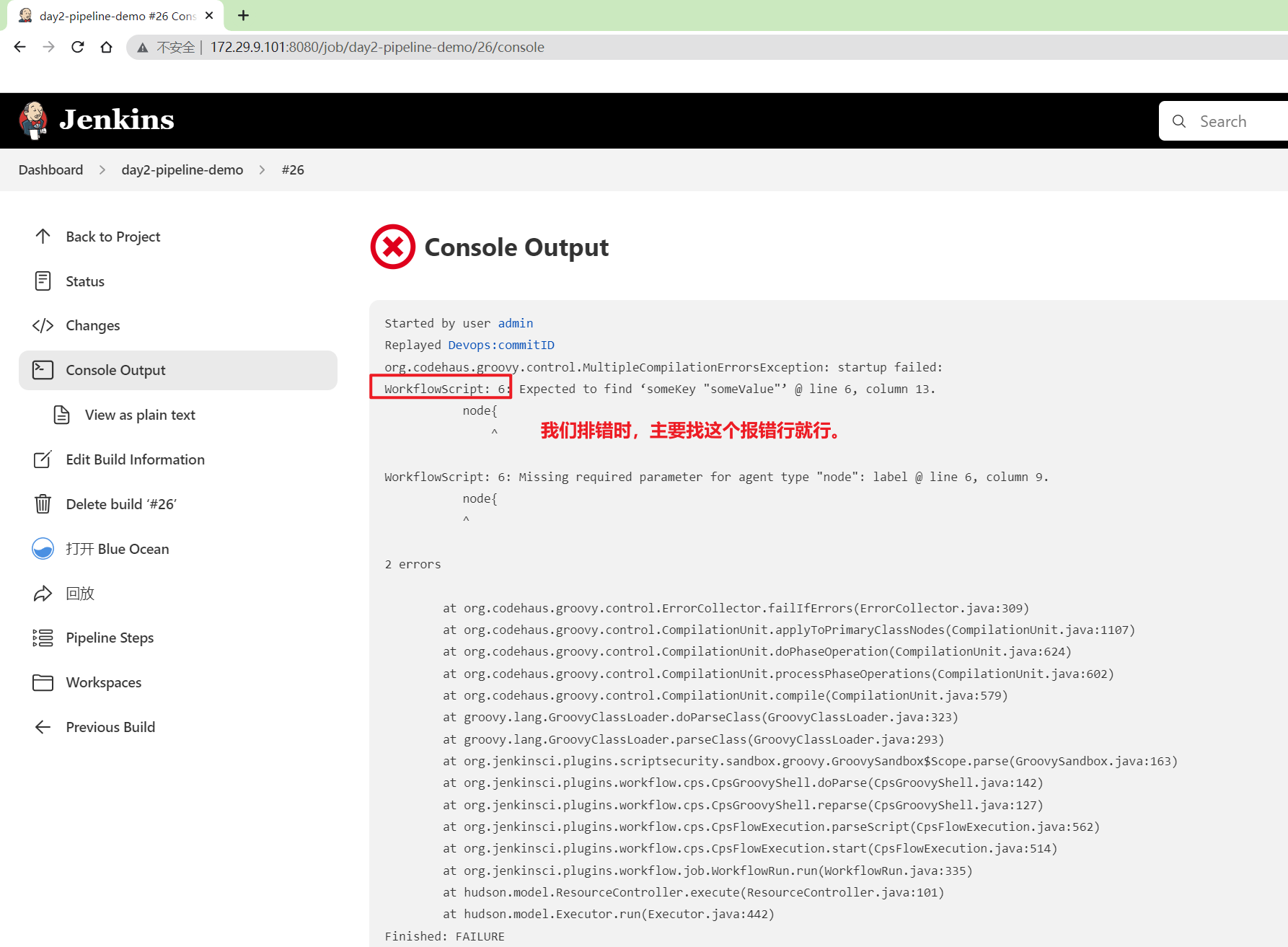Click the browser home icon

(x=106, y=47)
